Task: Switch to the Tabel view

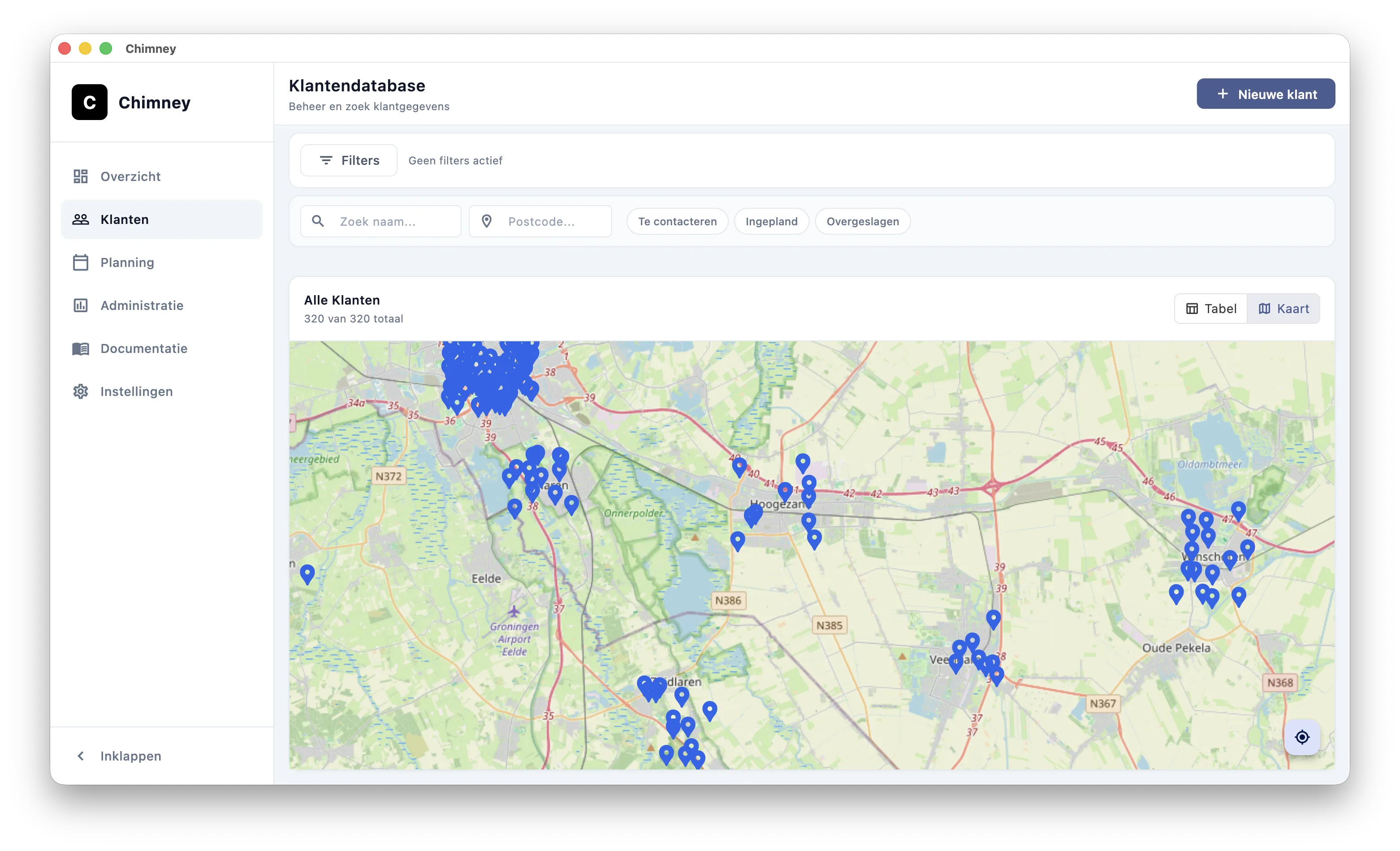Action: click(1211, 309)
